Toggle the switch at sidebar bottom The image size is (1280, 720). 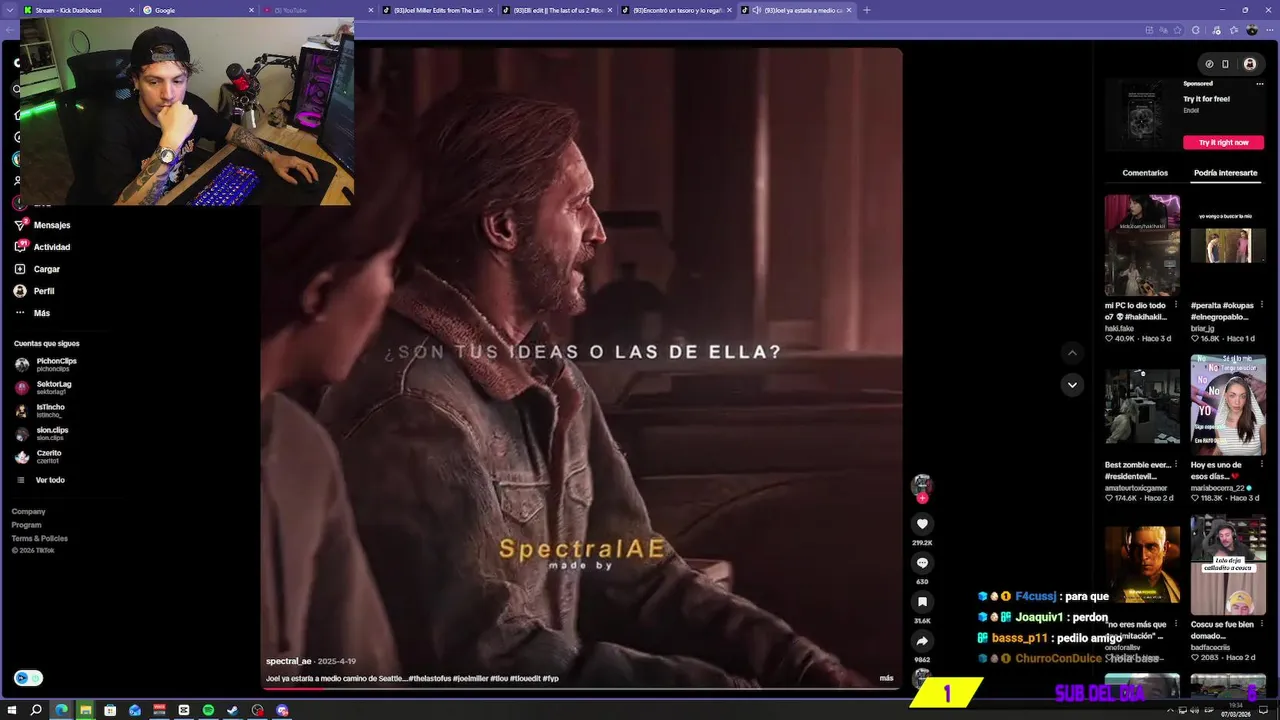(28, 678)
